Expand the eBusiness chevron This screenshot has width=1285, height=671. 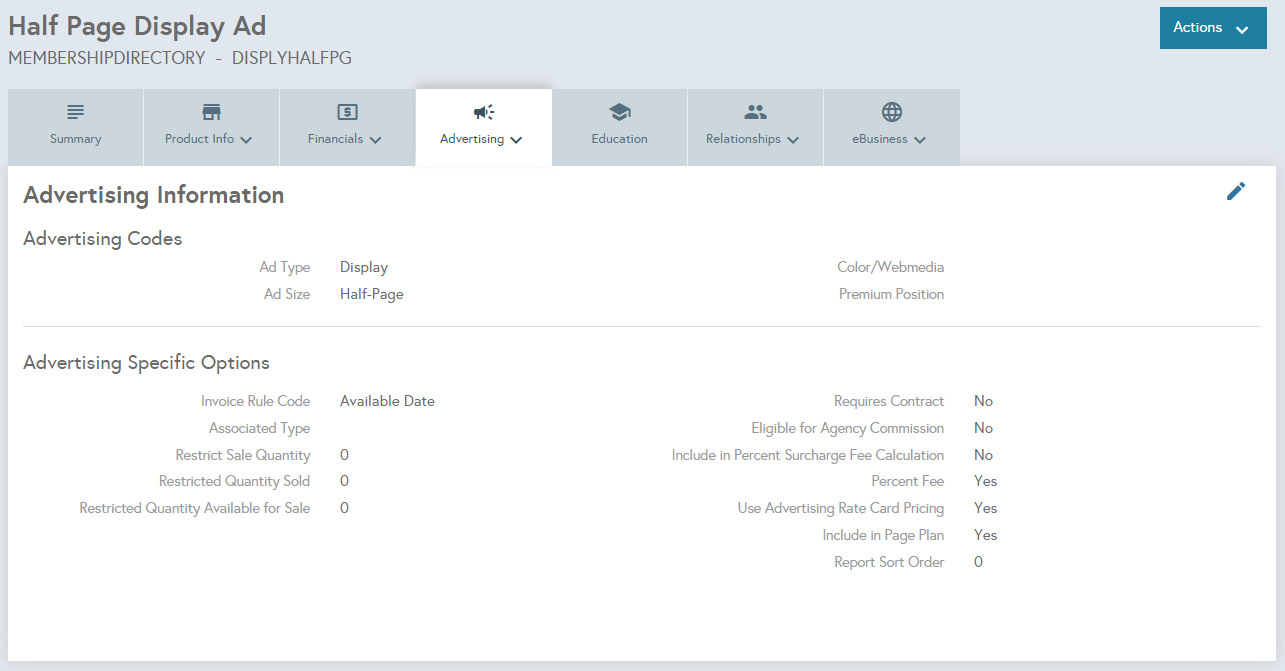point(920,140)
